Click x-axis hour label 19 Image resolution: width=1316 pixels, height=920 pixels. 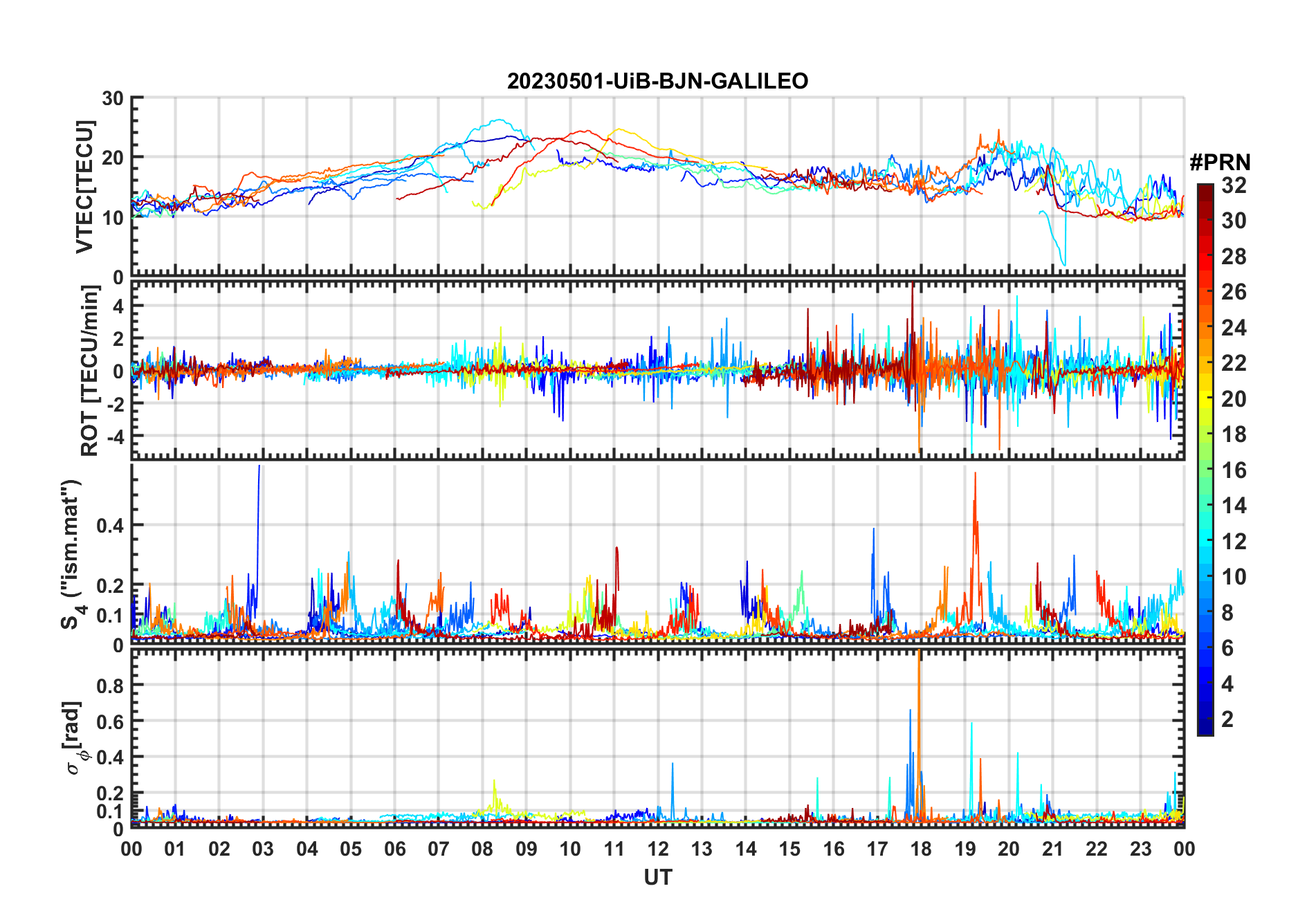coord(965,849)
